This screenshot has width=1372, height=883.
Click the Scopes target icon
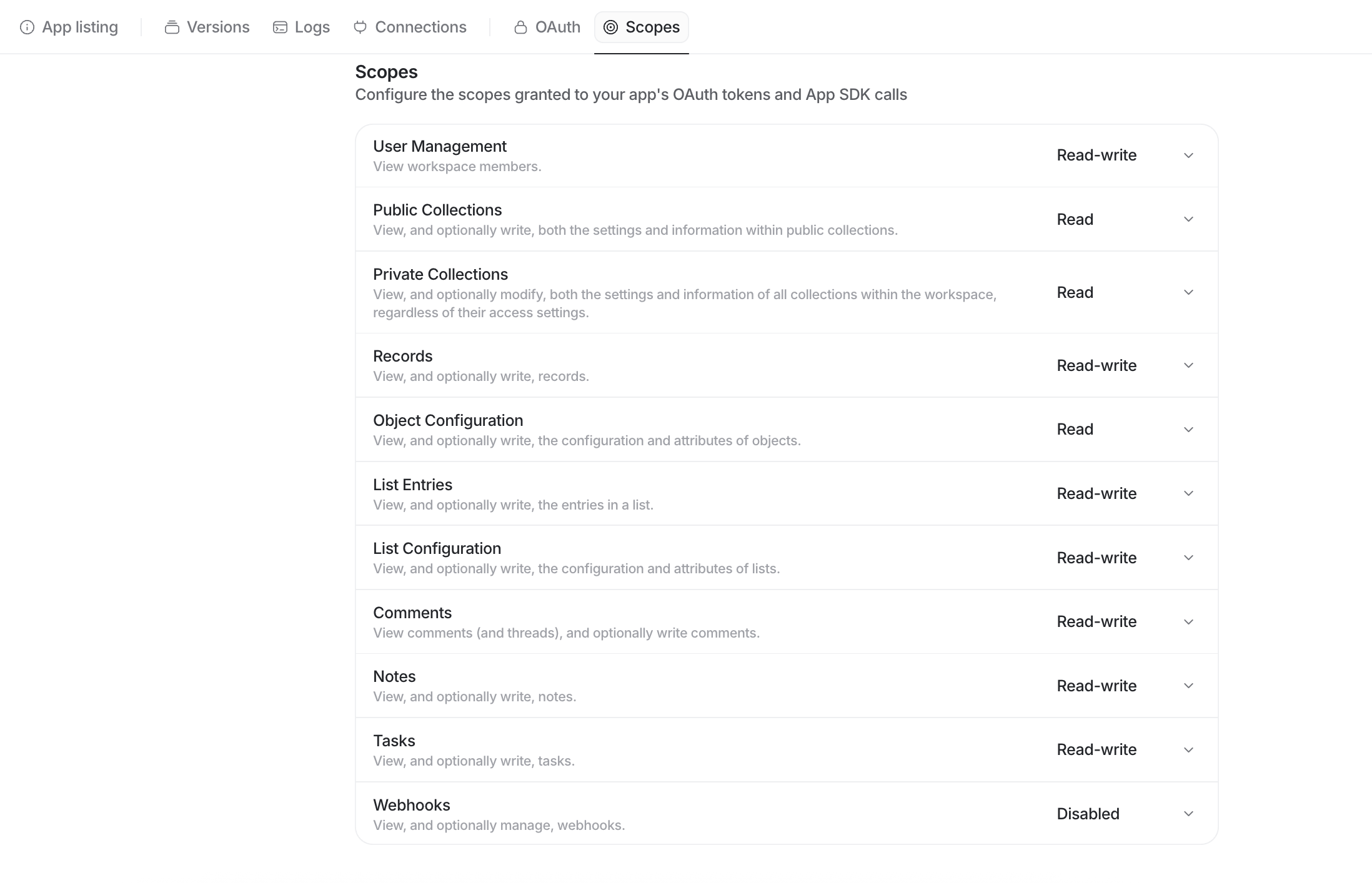point(610,27)
